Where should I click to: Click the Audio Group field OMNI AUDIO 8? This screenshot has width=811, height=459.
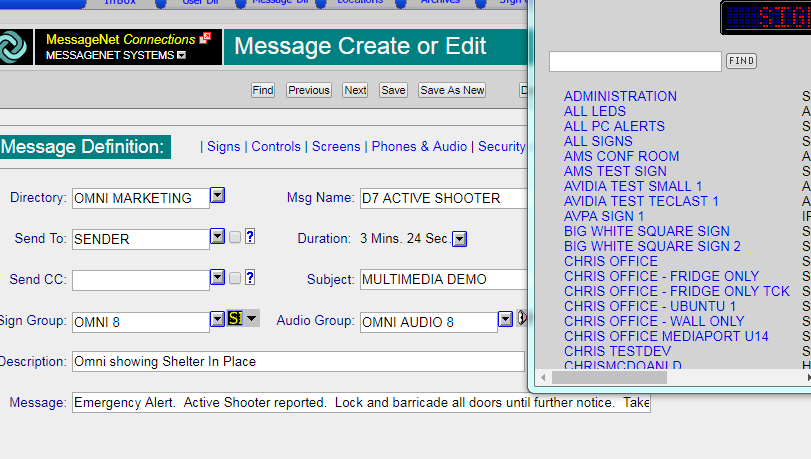pos(429,322)
